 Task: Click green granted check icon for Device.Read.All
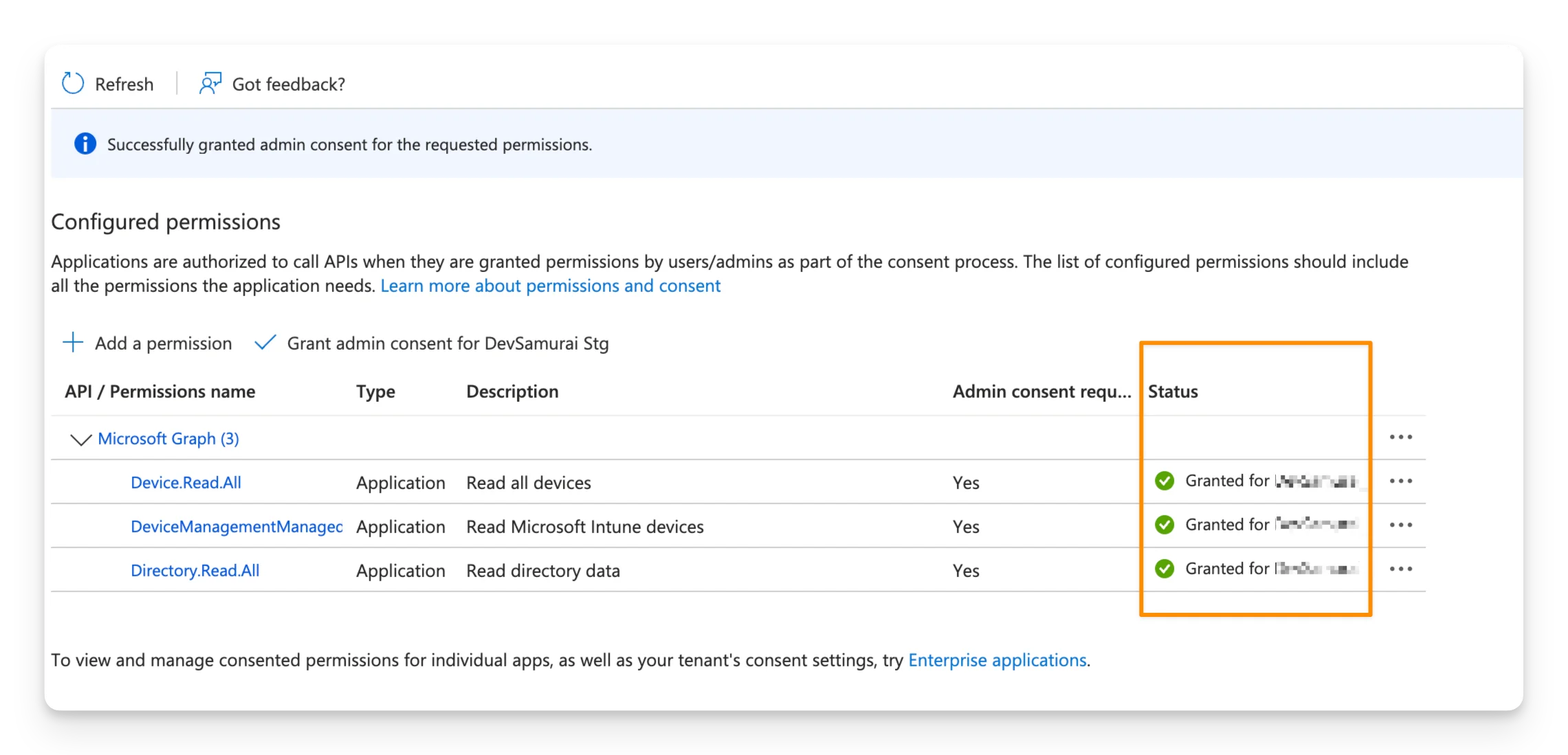tap(1164, 481)
